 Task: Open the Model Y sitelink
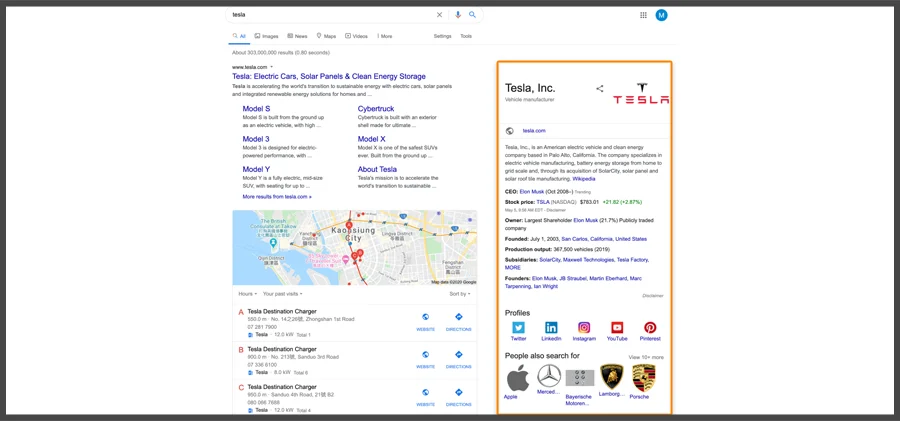click(x=256, y=169)
